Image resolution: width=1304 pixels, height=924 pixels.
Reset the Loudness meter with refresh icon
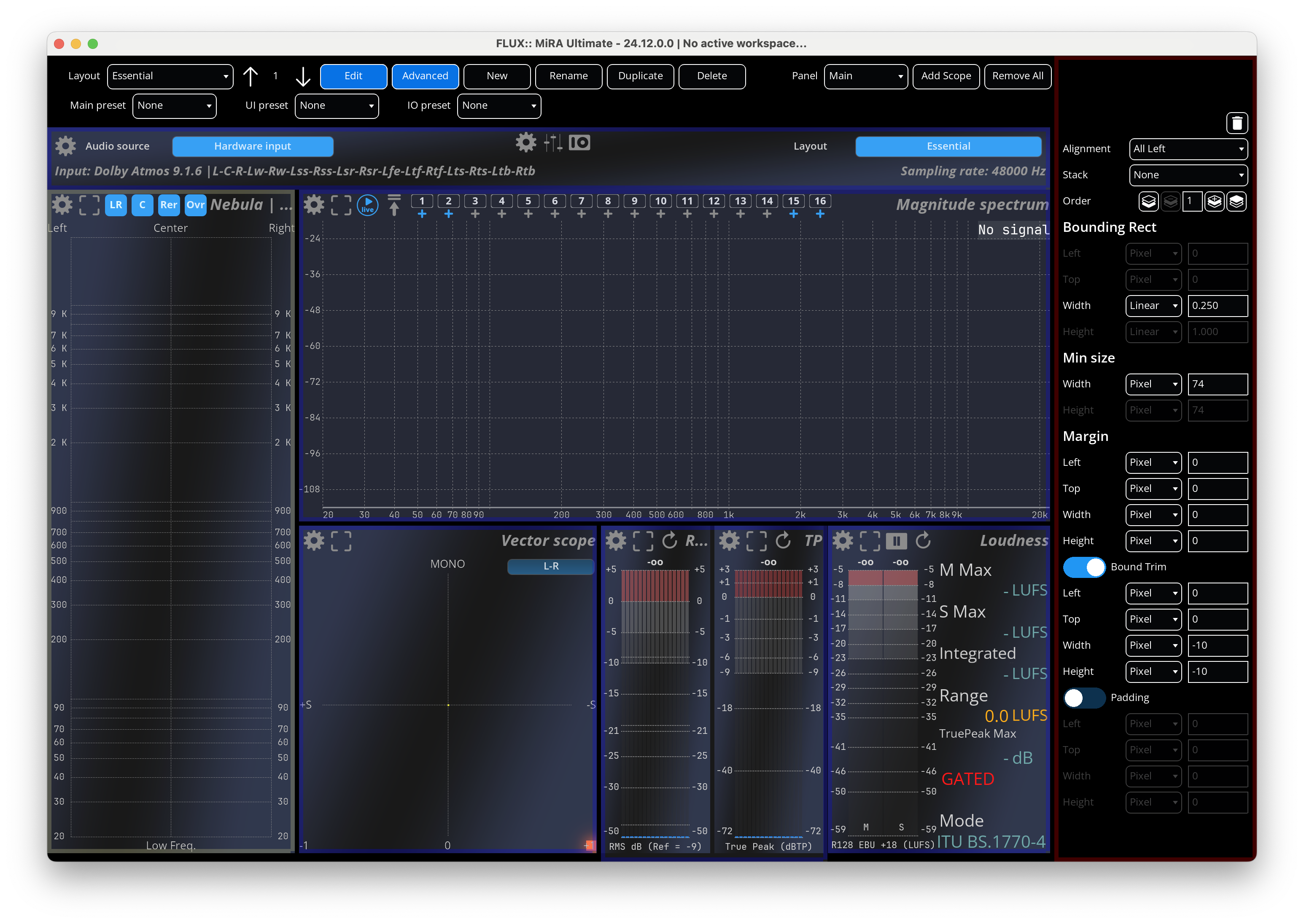[923, 540]
